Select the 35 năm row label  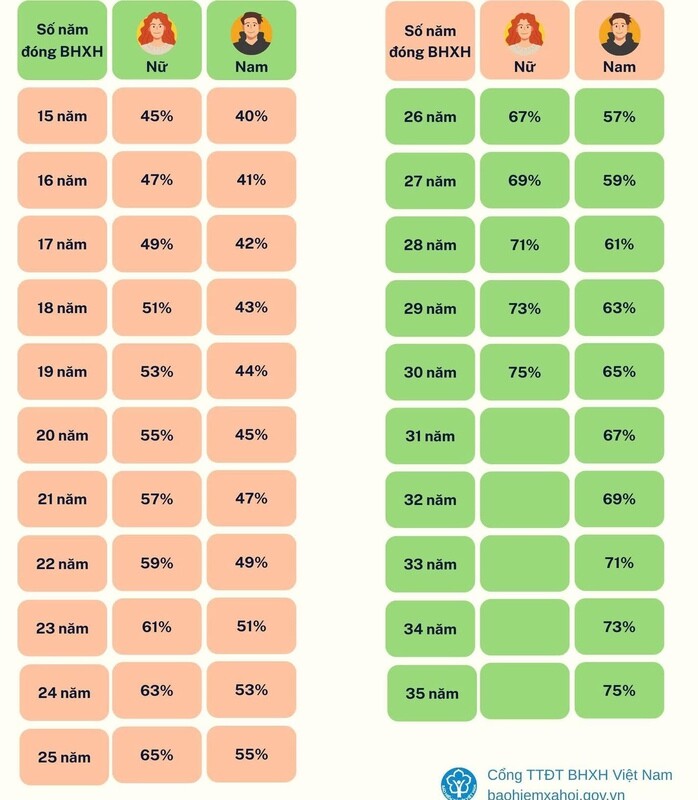[x=432, y=693]
